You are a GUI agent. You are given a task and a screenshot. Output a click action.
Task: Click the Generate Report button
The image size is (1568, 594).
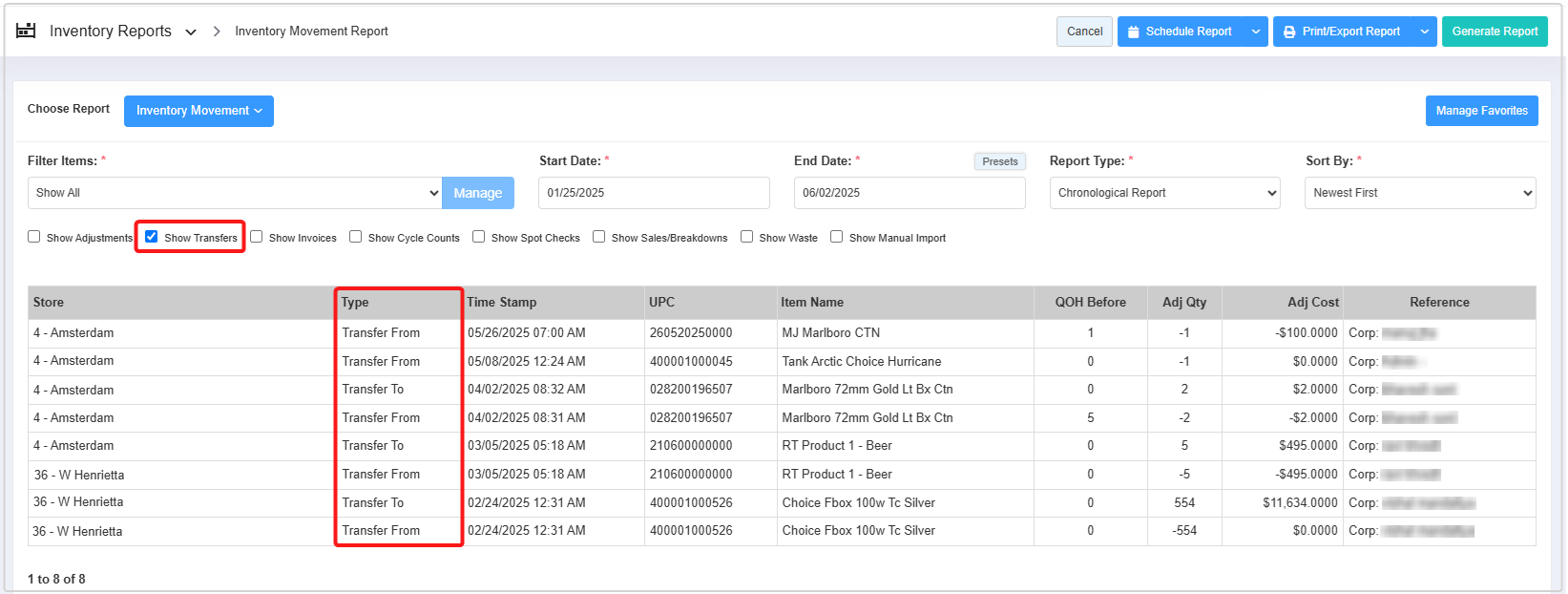coord(1495,32)
